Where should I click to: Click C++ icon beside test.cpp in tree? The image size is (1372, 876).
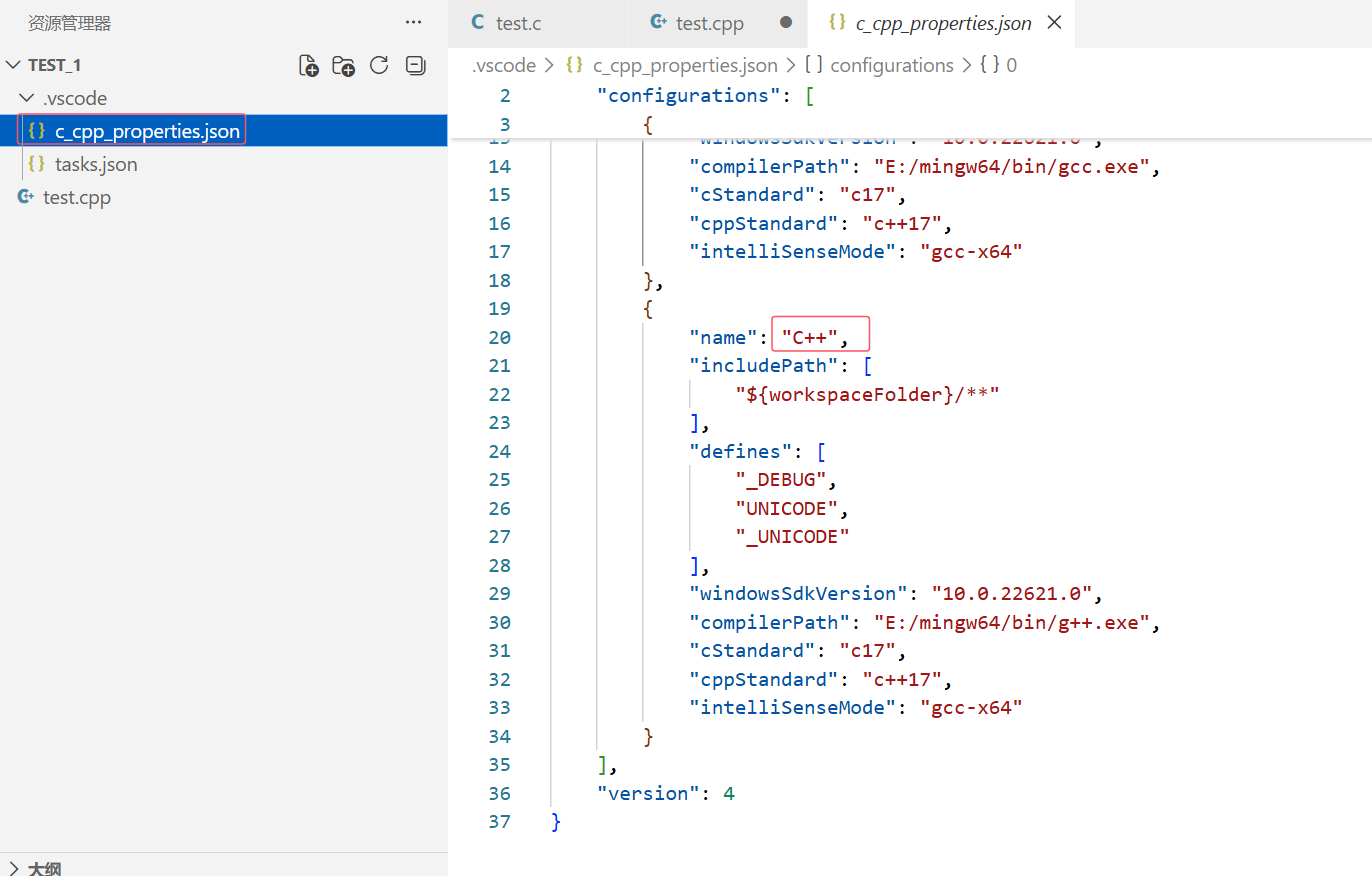point(26,197)
